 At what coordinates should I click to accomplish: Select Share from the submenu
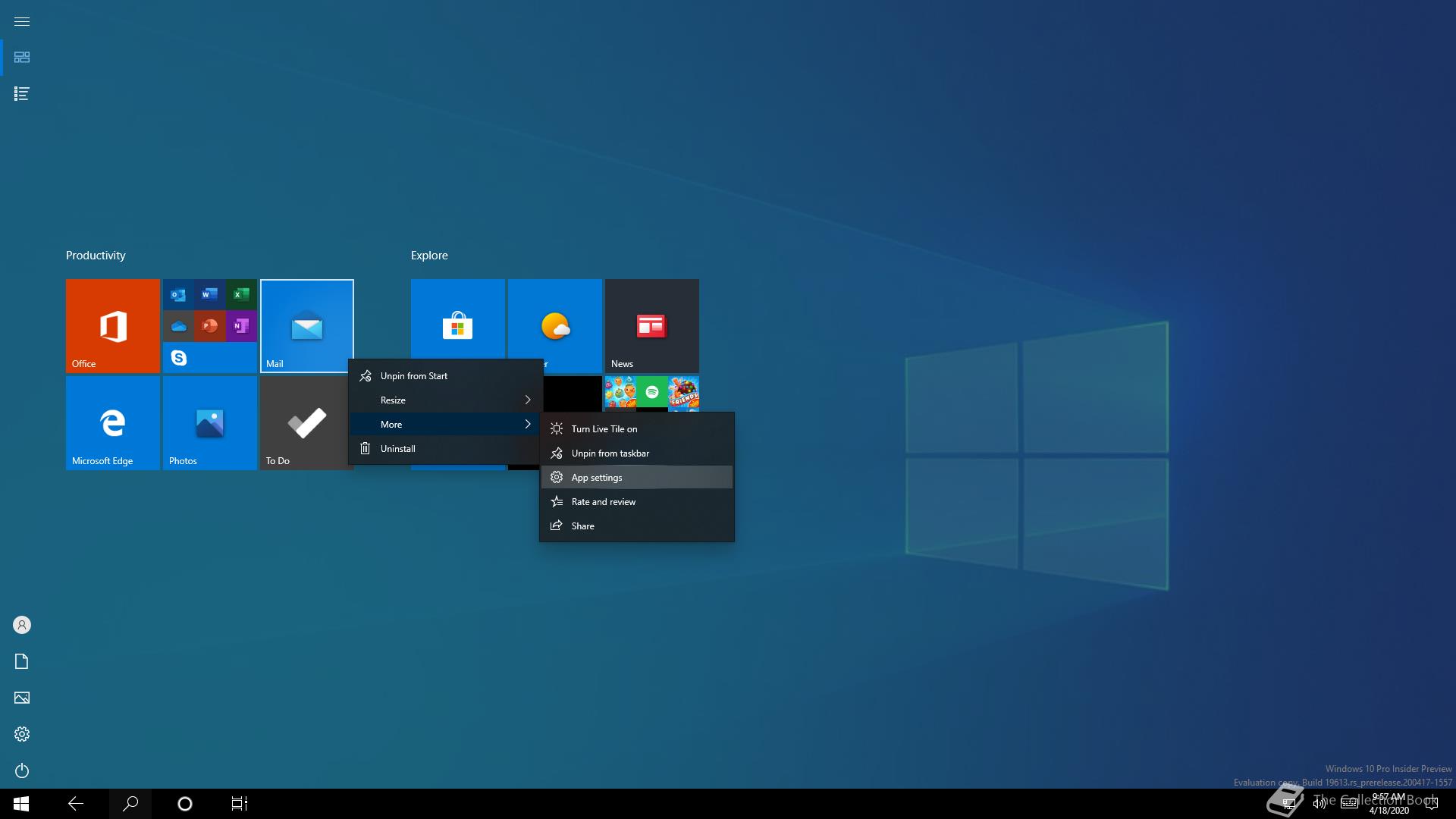637,526
